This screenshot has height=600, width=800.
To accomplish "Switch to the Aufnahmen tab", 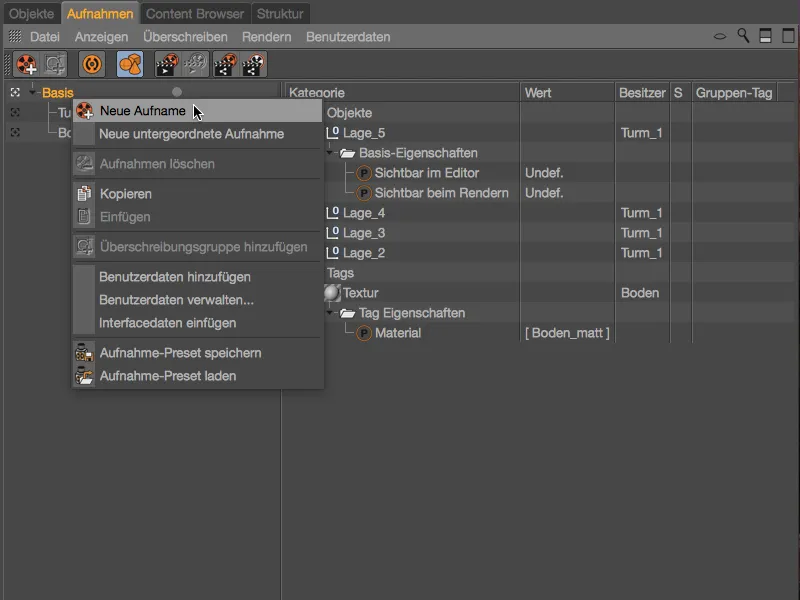I will [x=100, y=14].
